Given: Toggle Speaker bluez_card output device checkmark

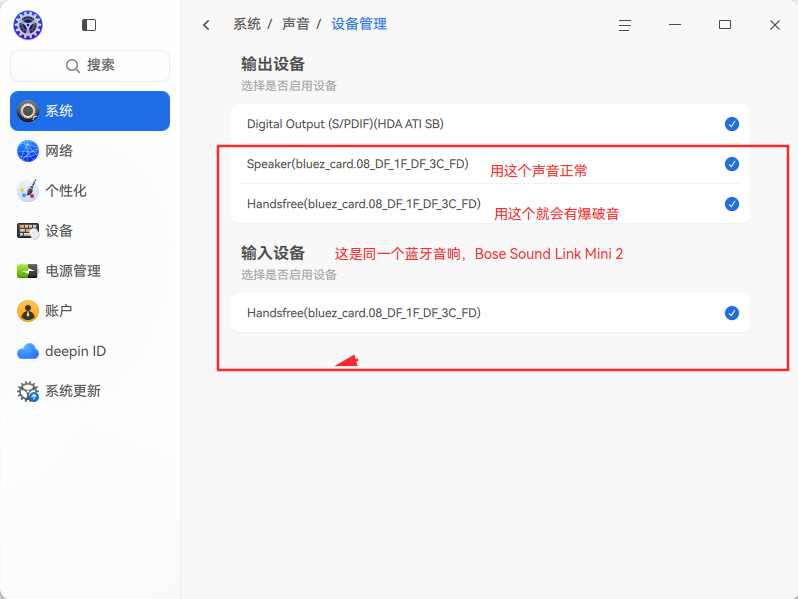Looking at the screenshot, I should (732, 164).
